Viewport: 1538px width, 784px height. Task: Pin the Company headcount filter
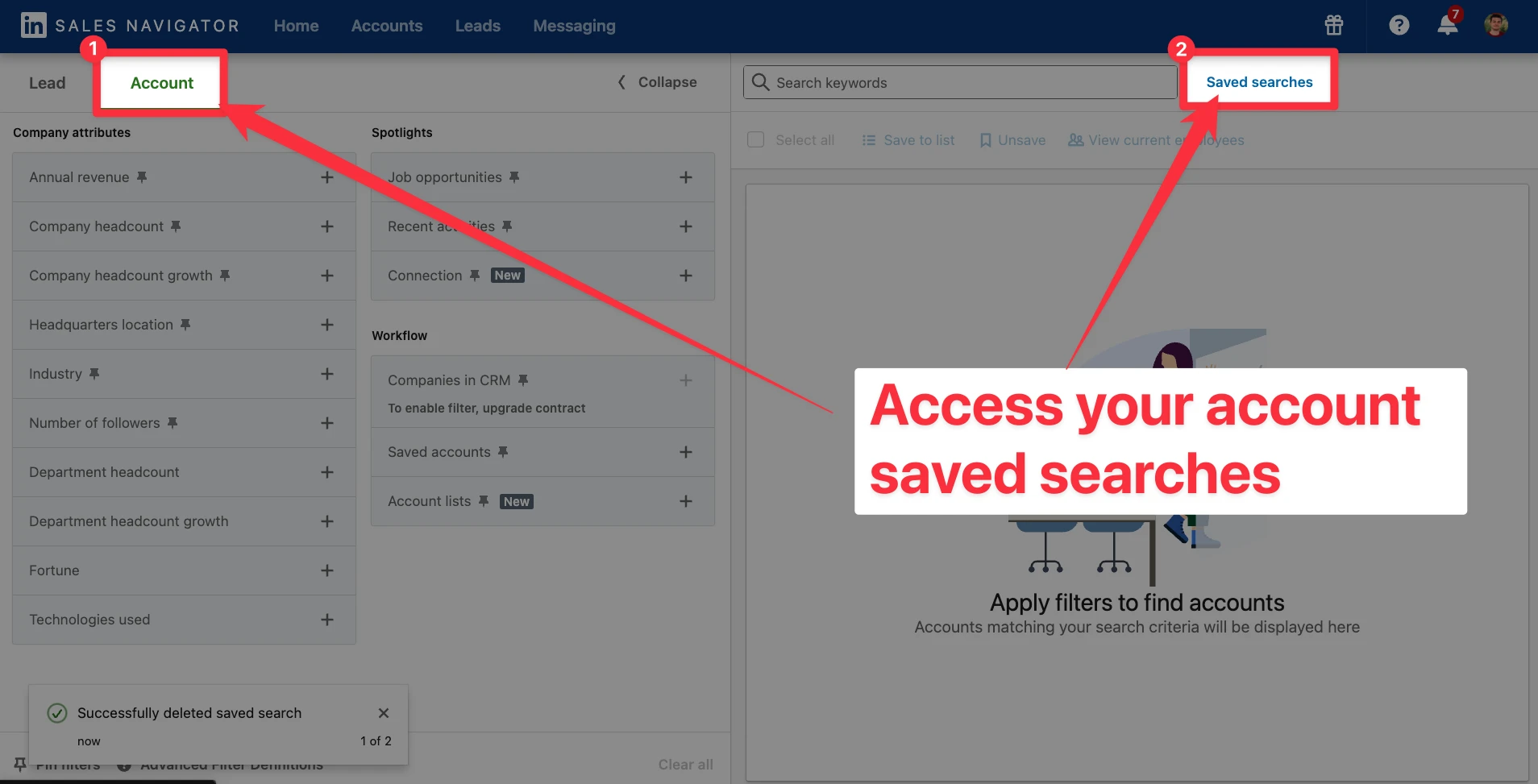(176, 226)
